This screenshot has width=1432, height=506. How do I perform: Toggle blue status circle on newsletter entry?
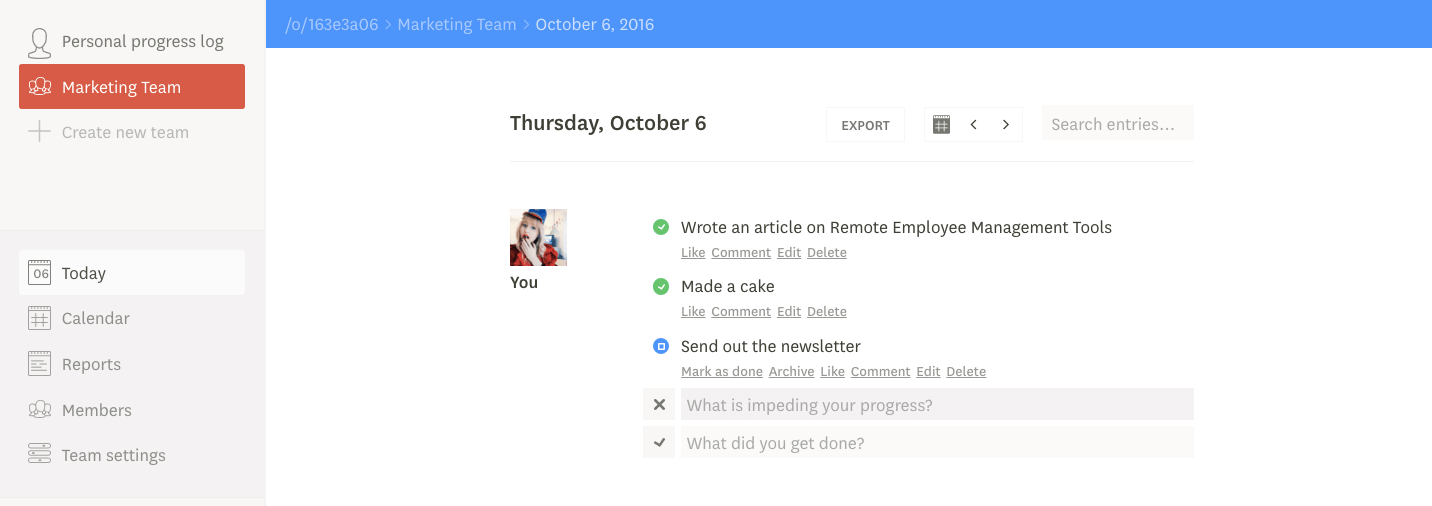tap(661, 346)
